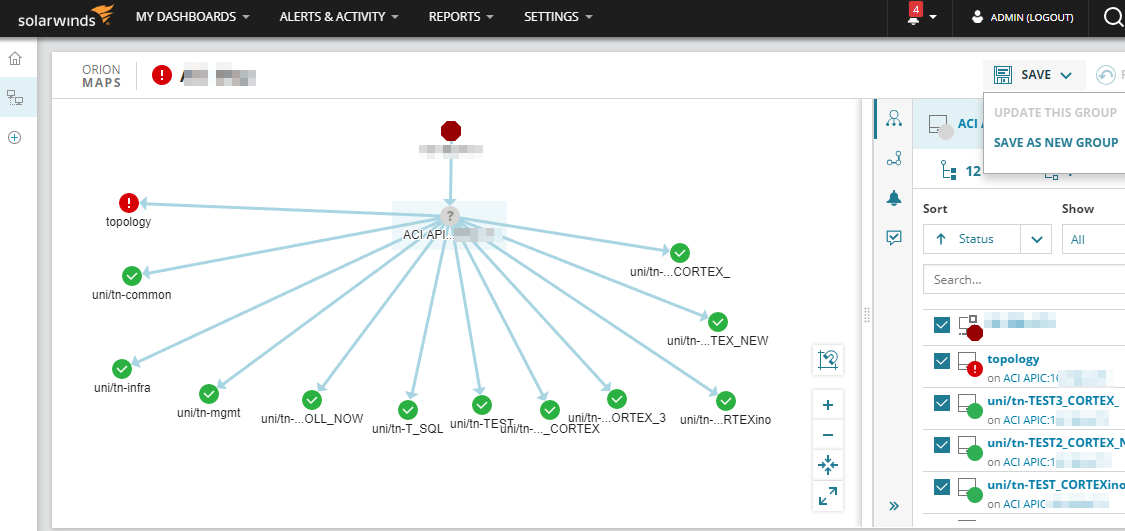
Task: Click the add plus icon in left sidebar
Action: click(15, 138)
